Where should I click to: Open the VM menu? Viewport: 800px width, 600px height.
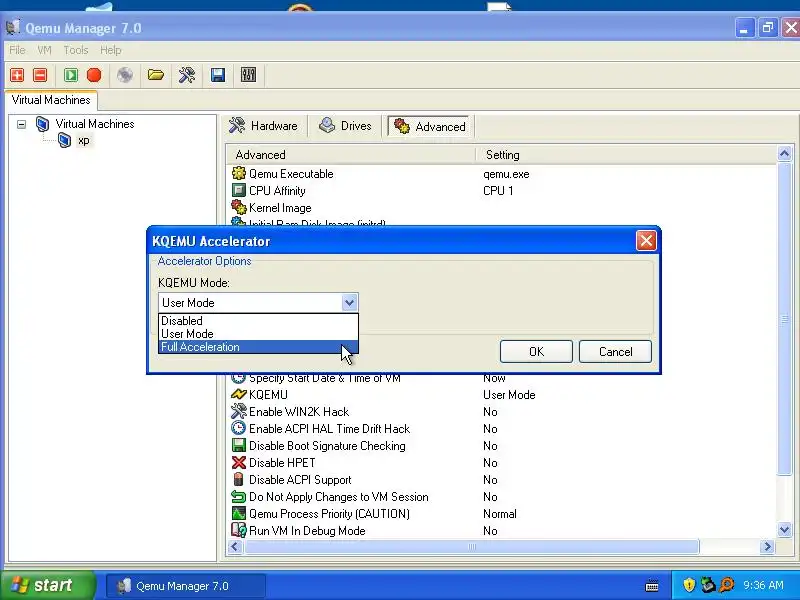(x=44, y=50)
